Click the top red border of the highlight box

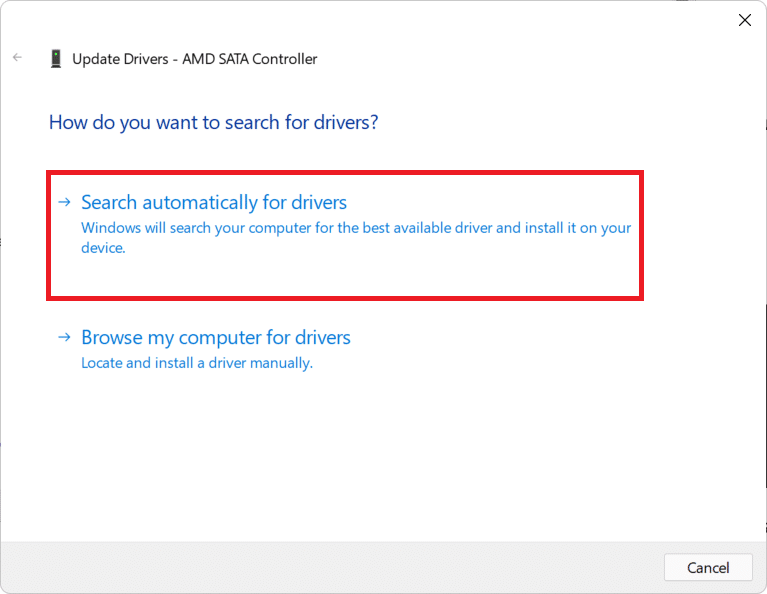tap(345, 172)
